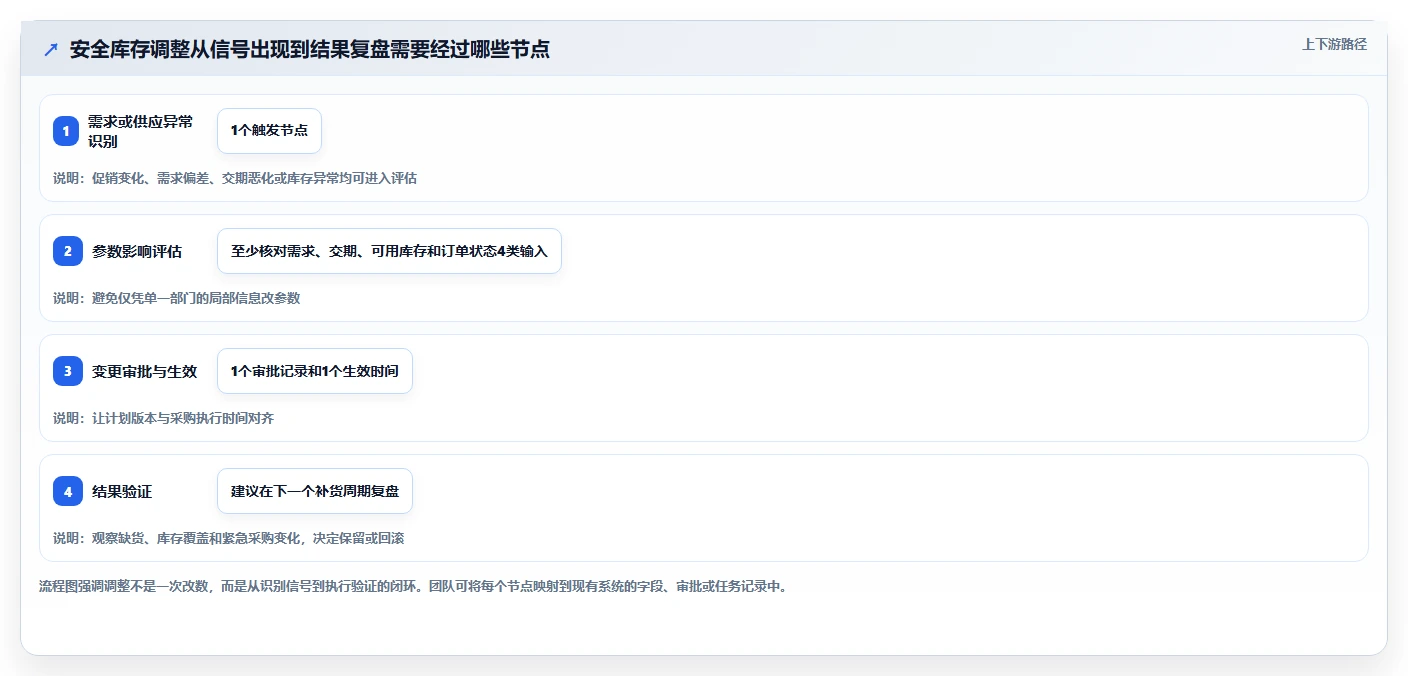Click the step 4 number badge
Viewport: 1408px width, 676px height.
67,491
